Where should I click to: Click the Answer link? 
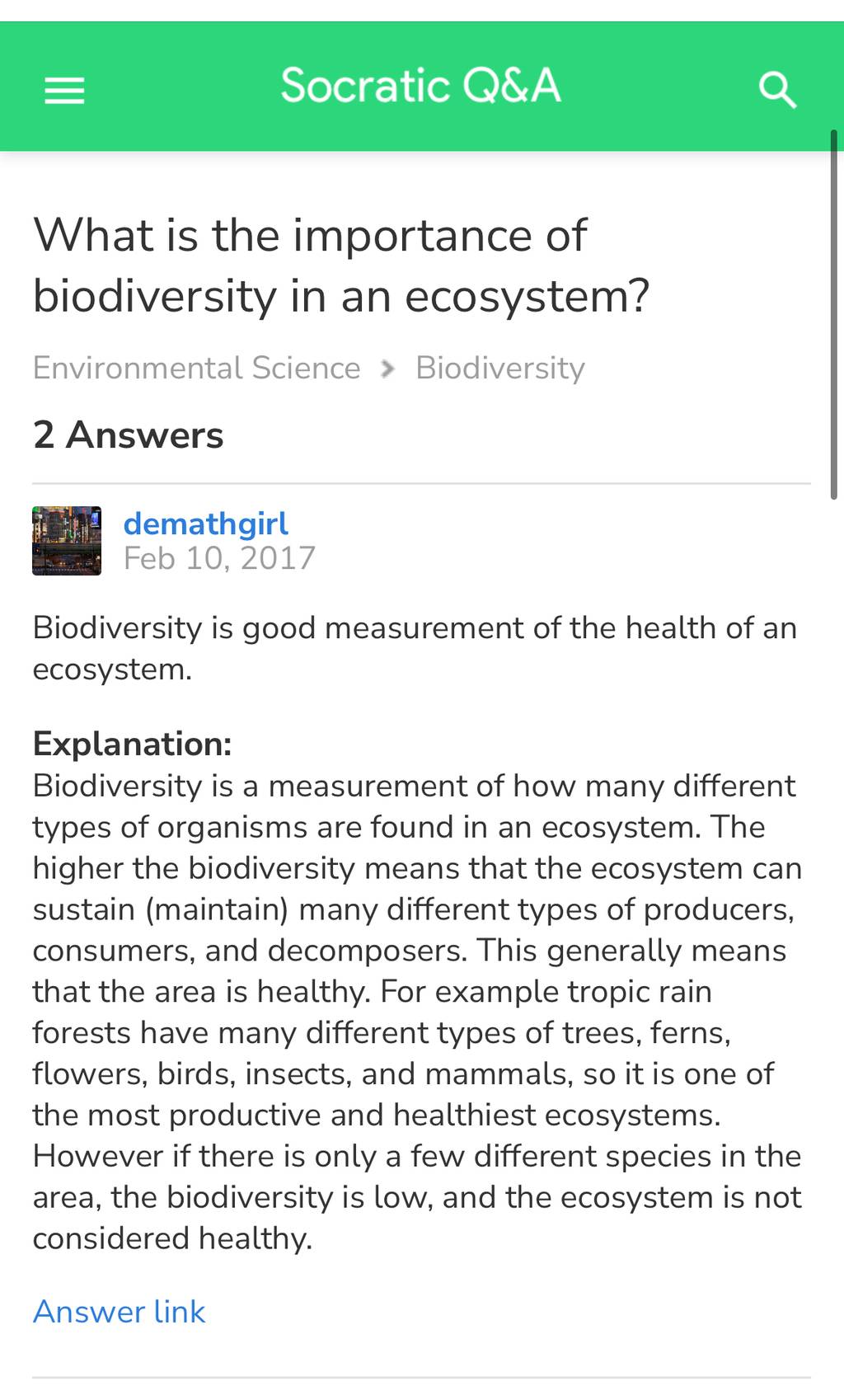click(x=119, y=1311)
